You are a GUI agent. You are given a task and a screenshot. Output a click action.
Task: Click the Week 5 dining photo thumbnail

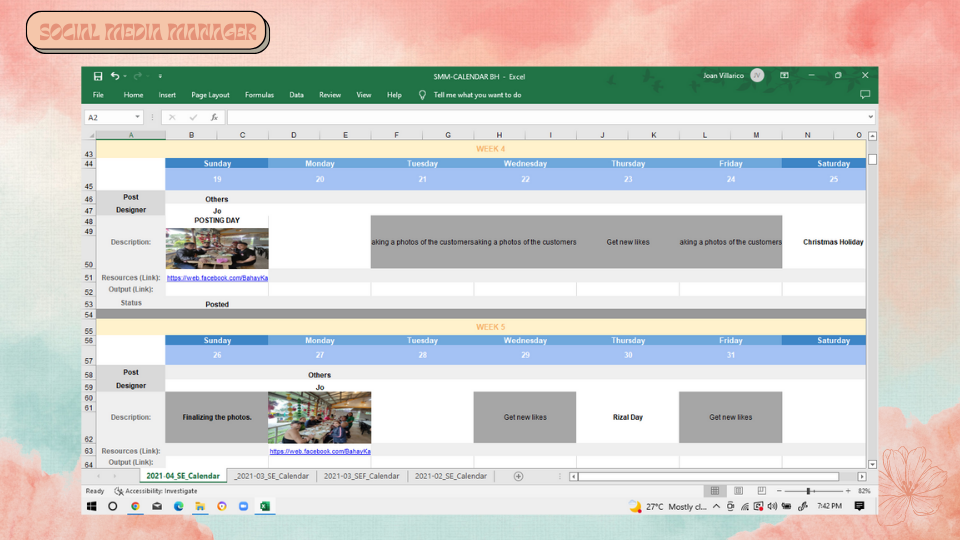[320, 418]
